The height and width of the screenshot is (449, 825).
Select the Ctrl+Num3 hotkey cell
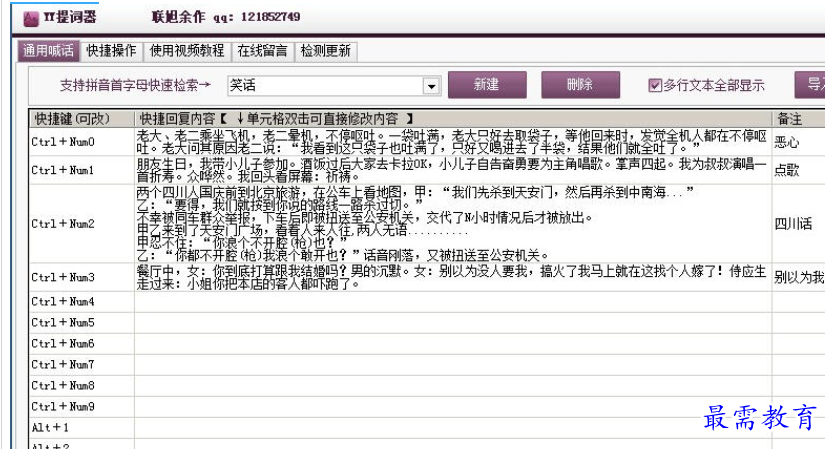[82, 277]
